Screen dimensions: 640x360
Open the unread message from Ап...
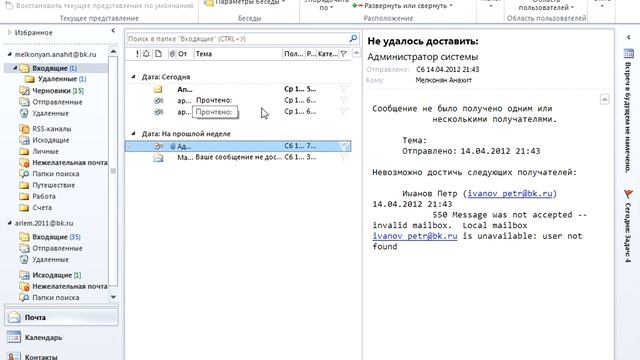(238, 89)
